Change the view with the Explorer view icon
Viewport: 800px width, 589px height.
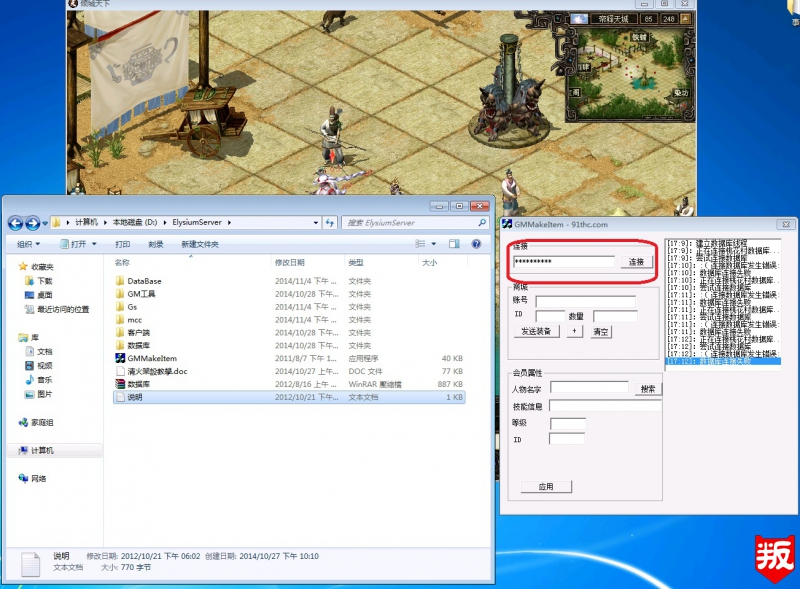[x=420, y=244]
